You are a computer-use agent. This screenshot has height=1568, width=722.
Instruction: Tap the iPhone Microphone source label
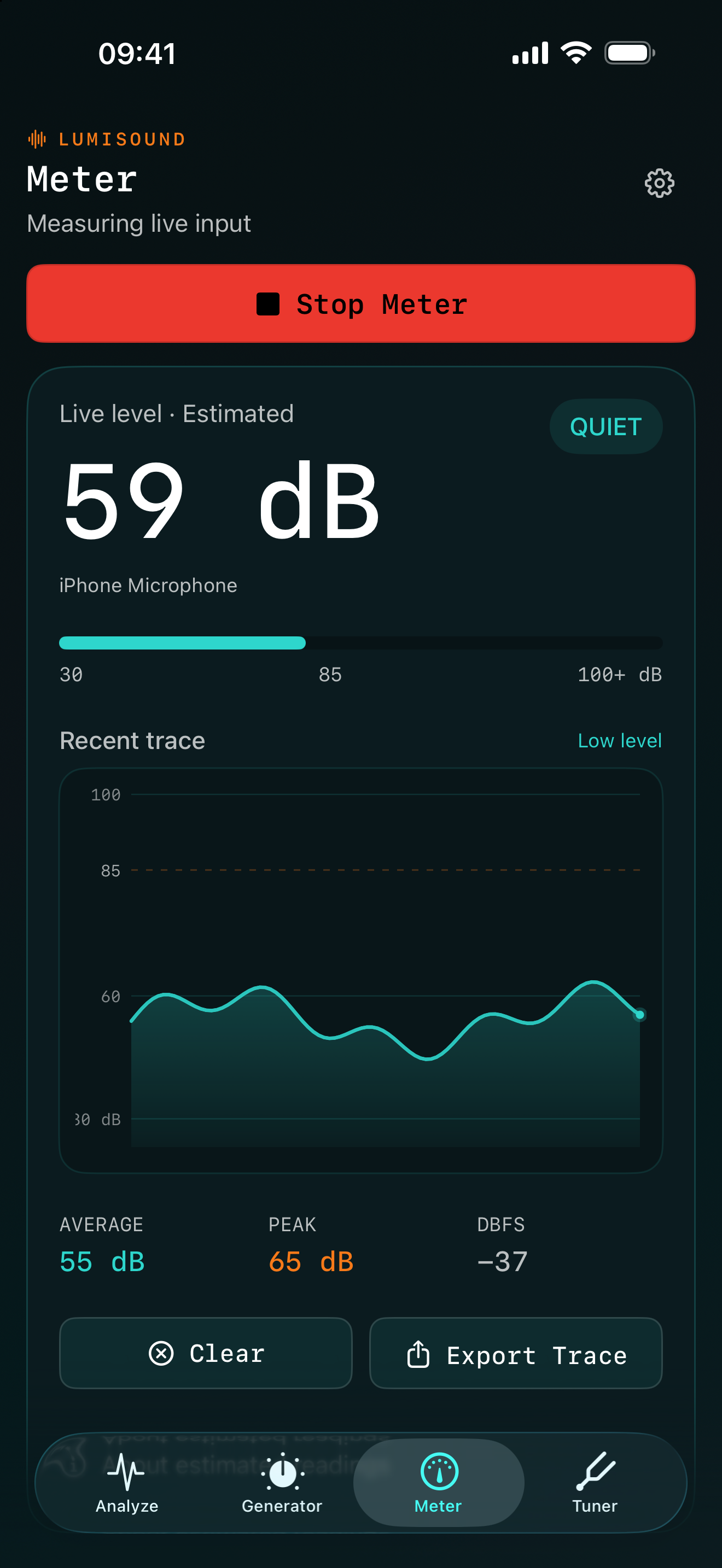tap(149, 586)
